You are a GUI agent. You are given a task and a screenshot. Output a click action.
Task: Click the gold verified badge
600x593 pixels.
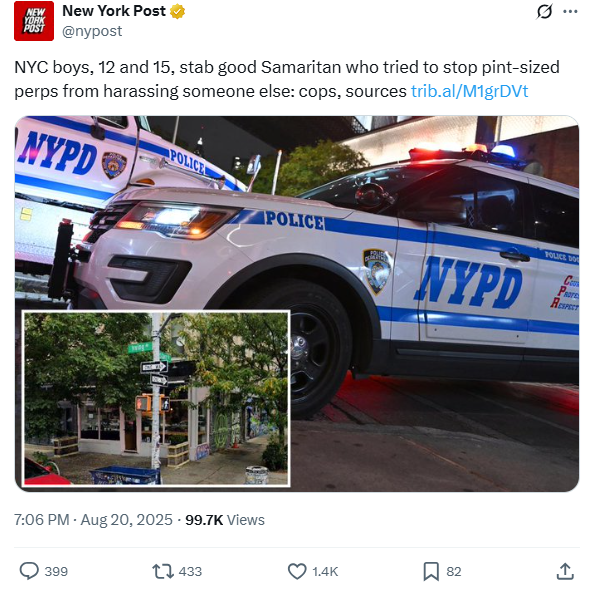coord(177,11)
